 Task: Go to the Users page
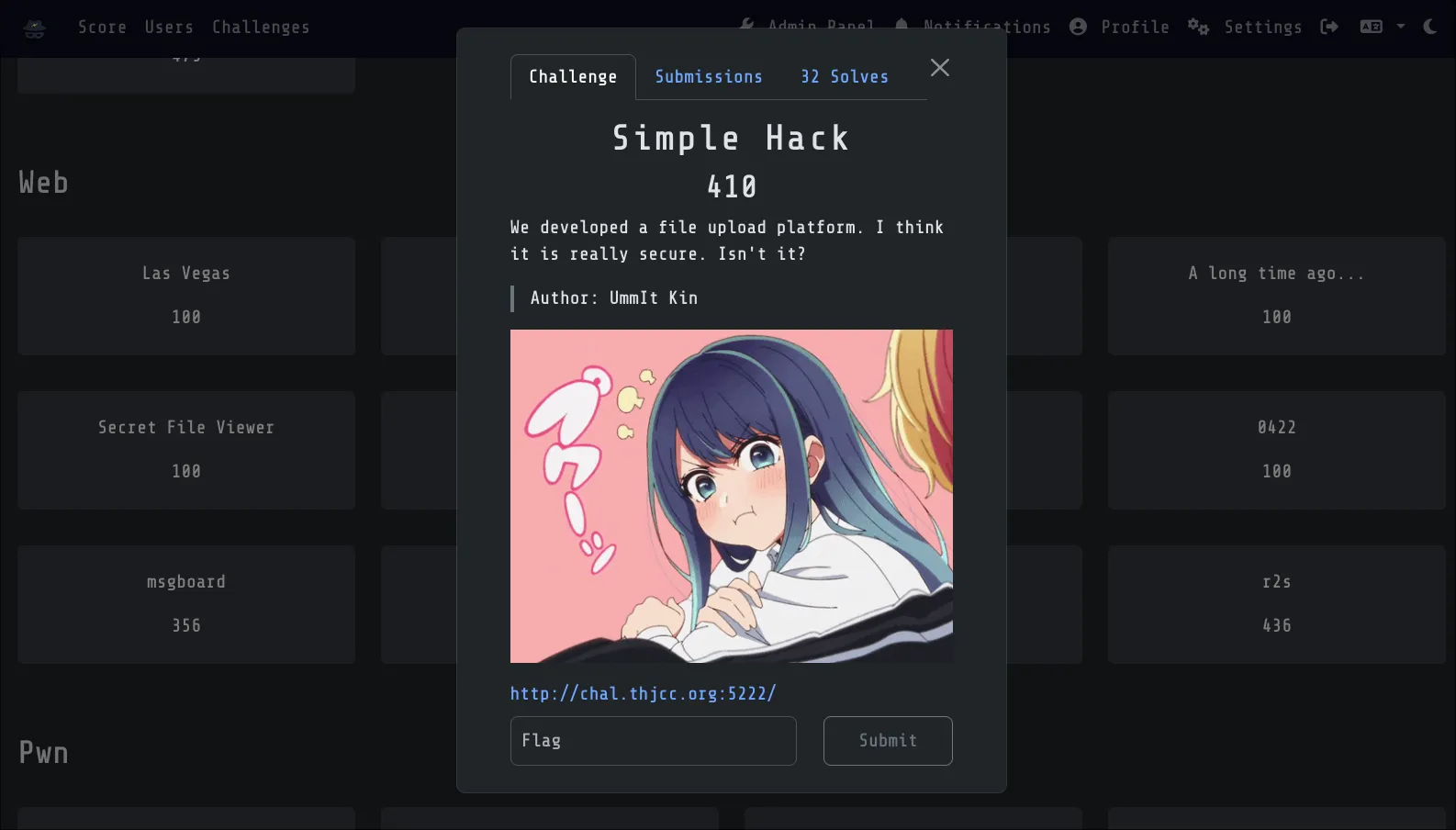[x=169, y=28]
